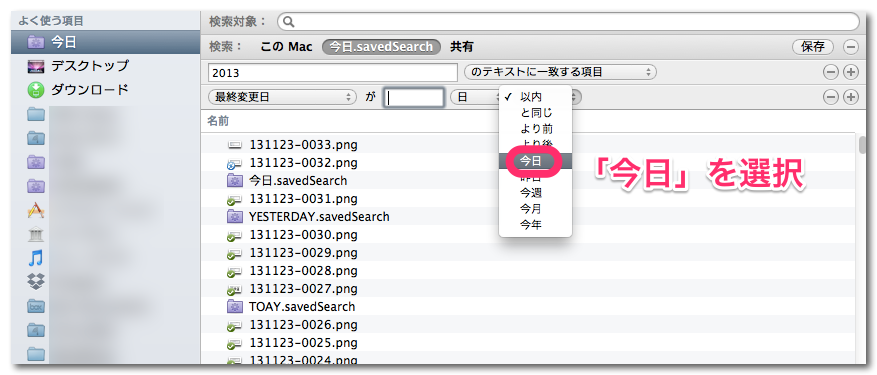Open the Applications icon in sidebar
This screenshot has height=375, width=877.
[36, 210]
